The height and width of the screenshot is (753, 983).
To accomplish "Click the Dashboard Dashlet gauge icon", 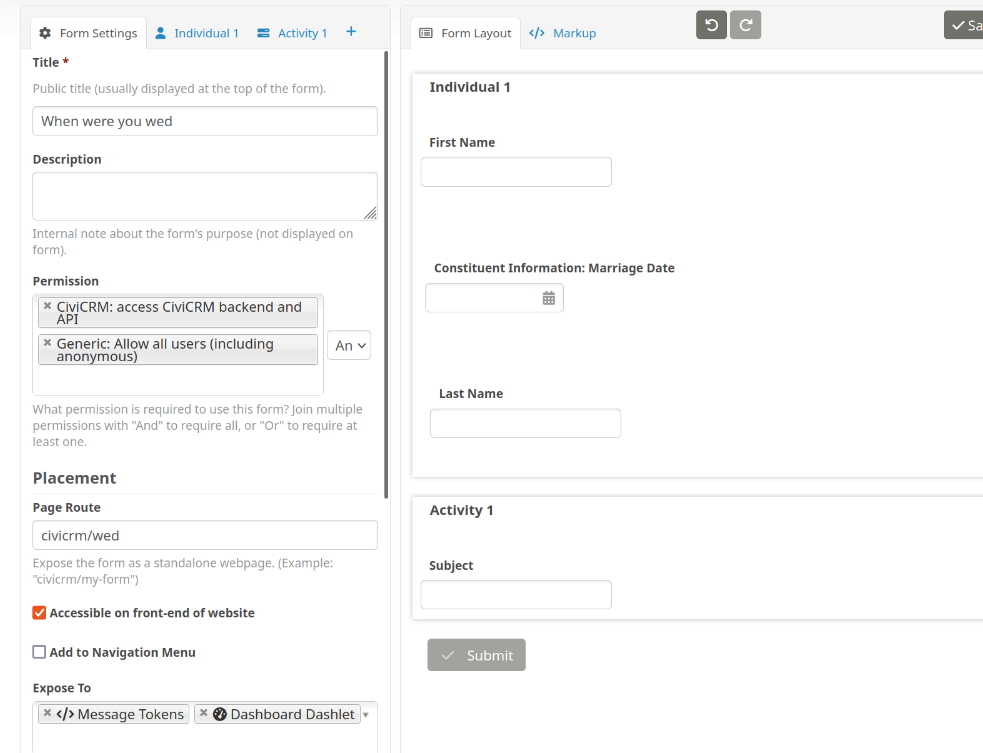I will click(x=219, y=714).
